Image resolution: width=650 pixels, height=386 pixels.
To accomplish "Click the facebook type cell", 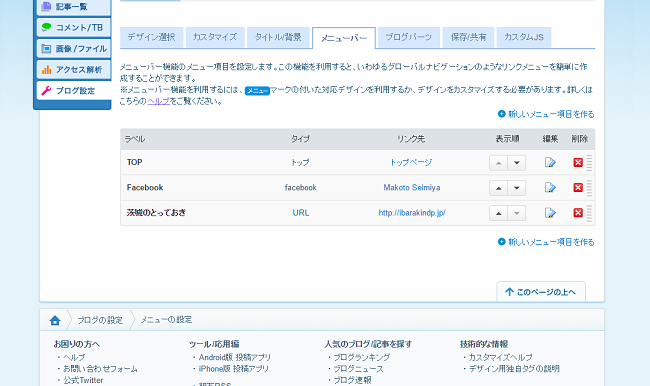I will point(301,188).
